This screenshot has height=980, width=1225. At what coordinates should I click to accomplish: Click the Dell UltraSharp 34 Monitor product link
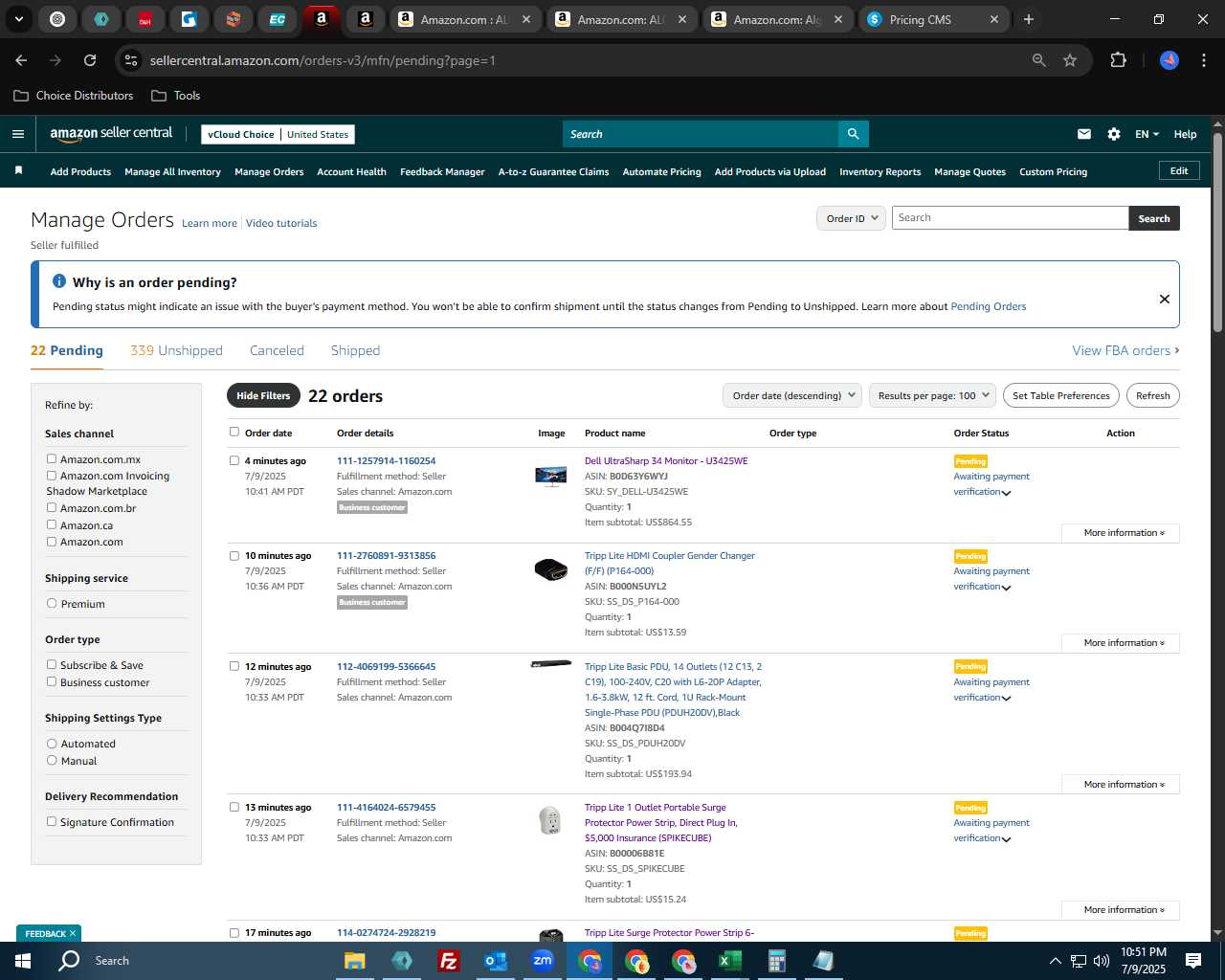point(666,461)
